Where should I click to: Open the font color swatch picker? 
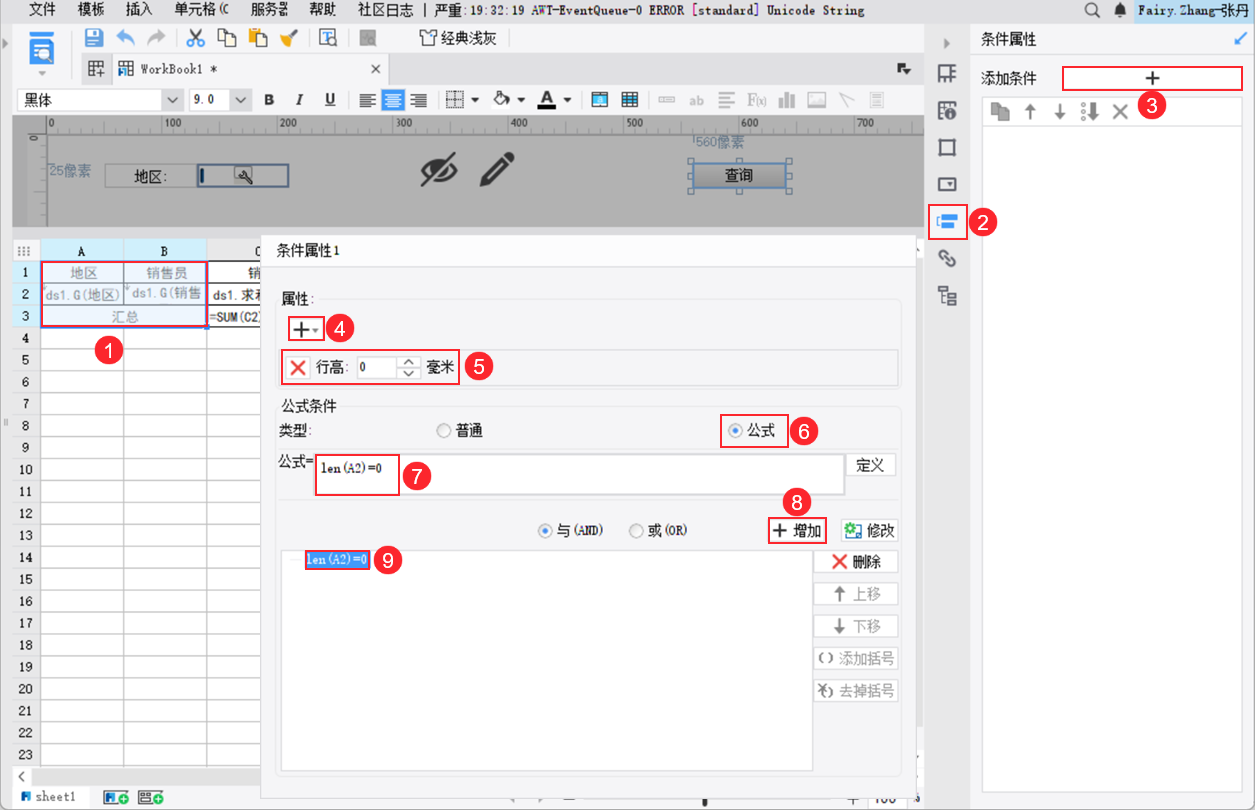pyautogui.click(x=566, y=99)
